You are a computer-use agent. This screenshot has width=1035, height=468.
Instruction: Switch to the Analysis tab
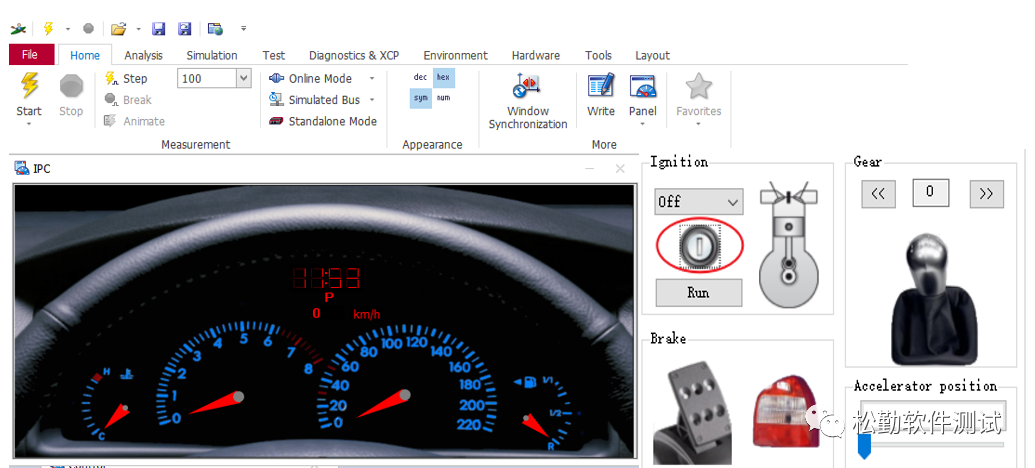[143, 55]
